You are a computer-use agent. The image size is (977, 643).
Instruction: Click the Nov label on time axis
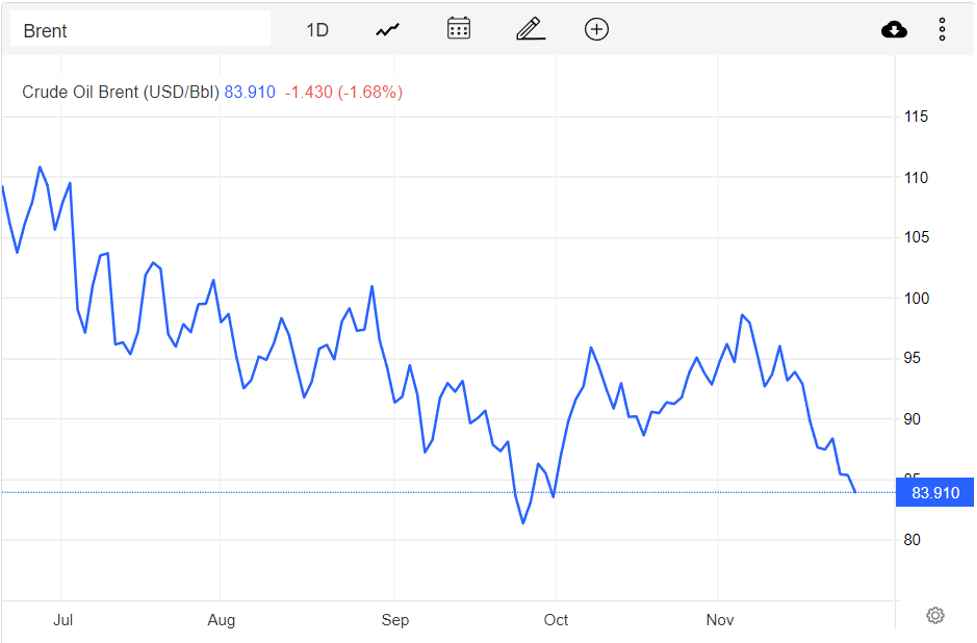pos(720,620)
